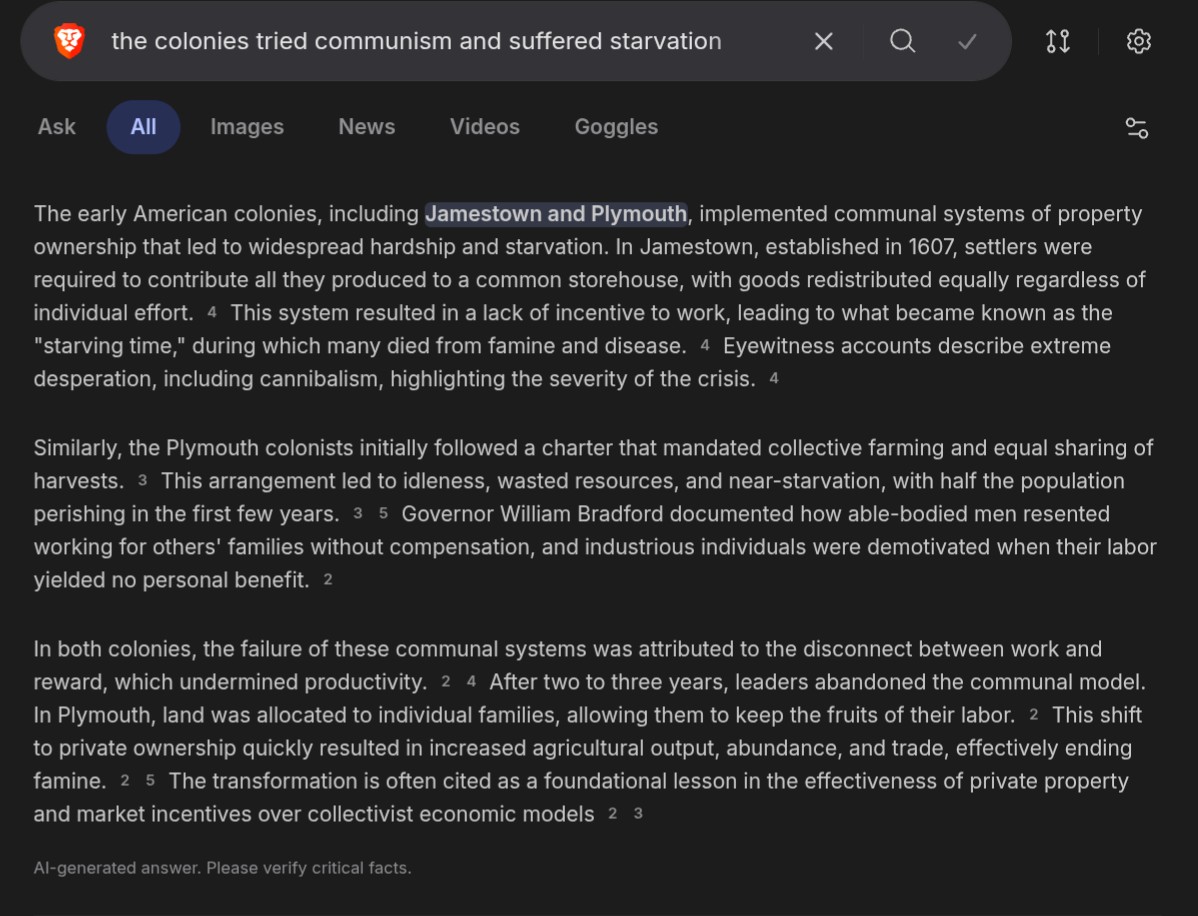This screenshot has height=916, width=1198.
Task: Open the News tab
Action: tap(367, 127)
